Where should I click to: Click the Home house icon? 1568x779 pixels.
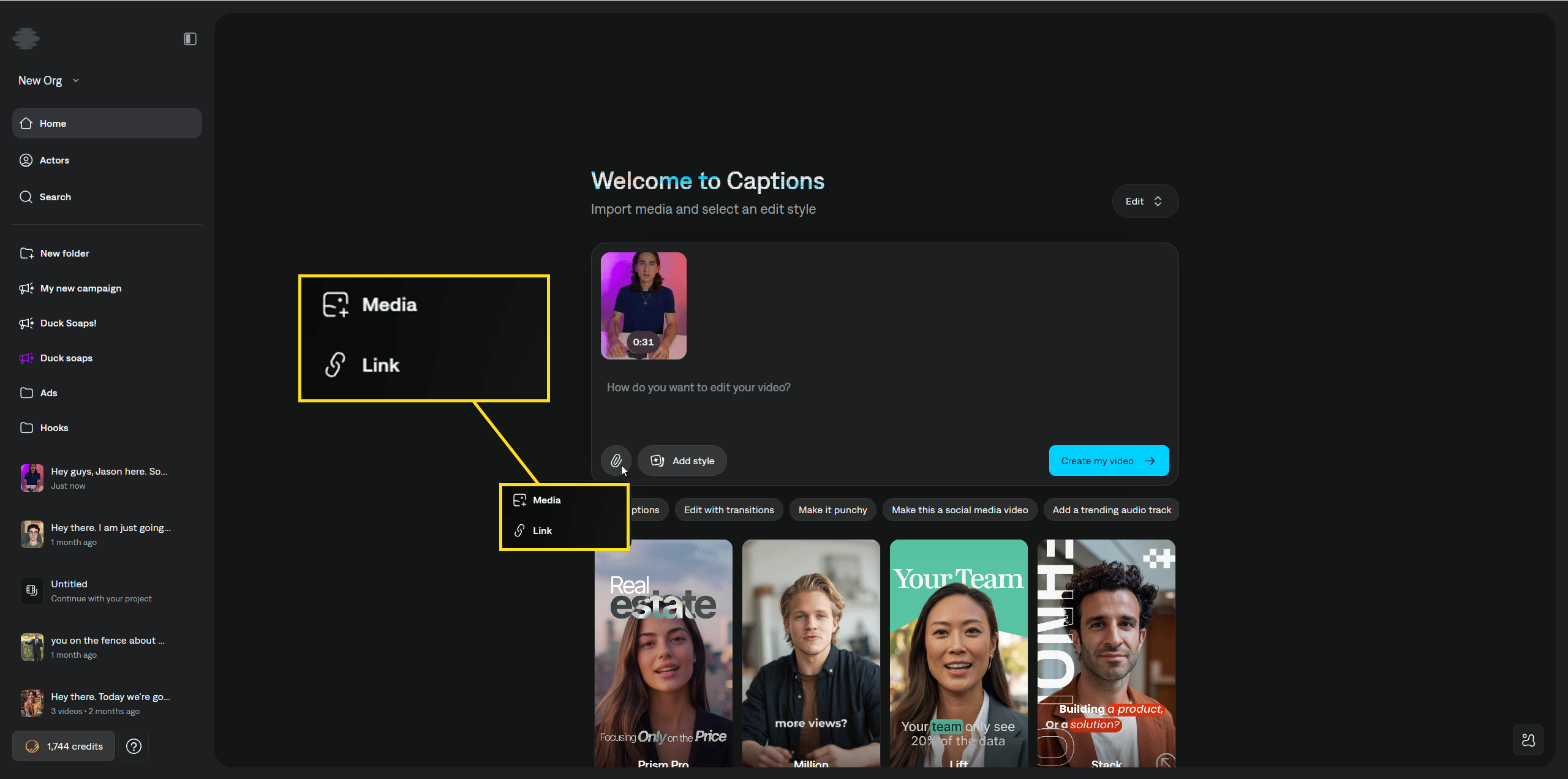[26, 123]
